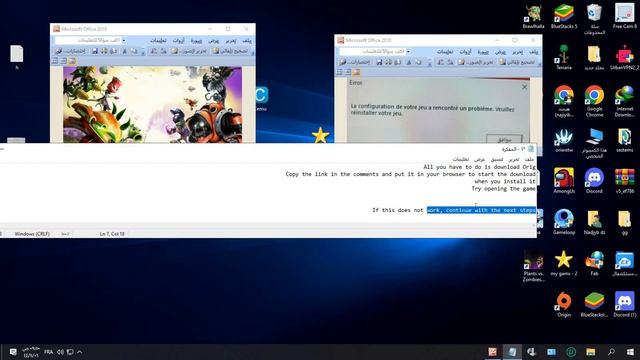The height and width of the screenshot is (360, 640).
Task: Click the volume speaker tray icon
Action: (x=60, y=352)
